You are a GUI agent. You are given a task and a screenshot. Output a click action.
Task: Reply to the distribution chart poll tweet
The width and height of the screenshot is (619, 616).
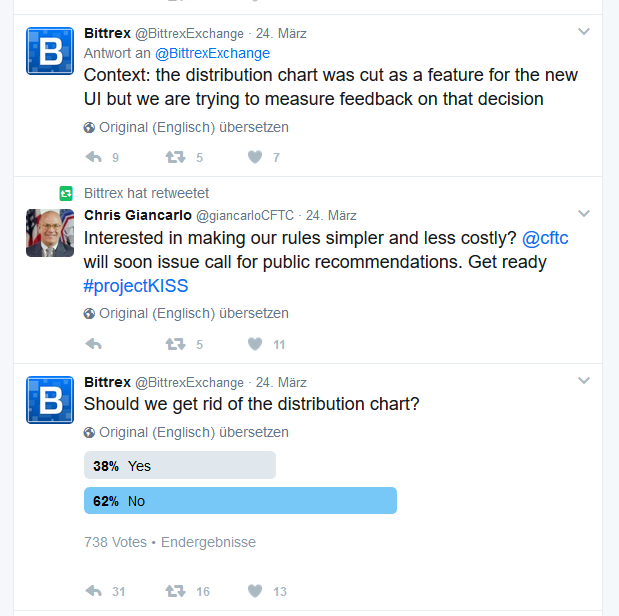tap(94, 591)
